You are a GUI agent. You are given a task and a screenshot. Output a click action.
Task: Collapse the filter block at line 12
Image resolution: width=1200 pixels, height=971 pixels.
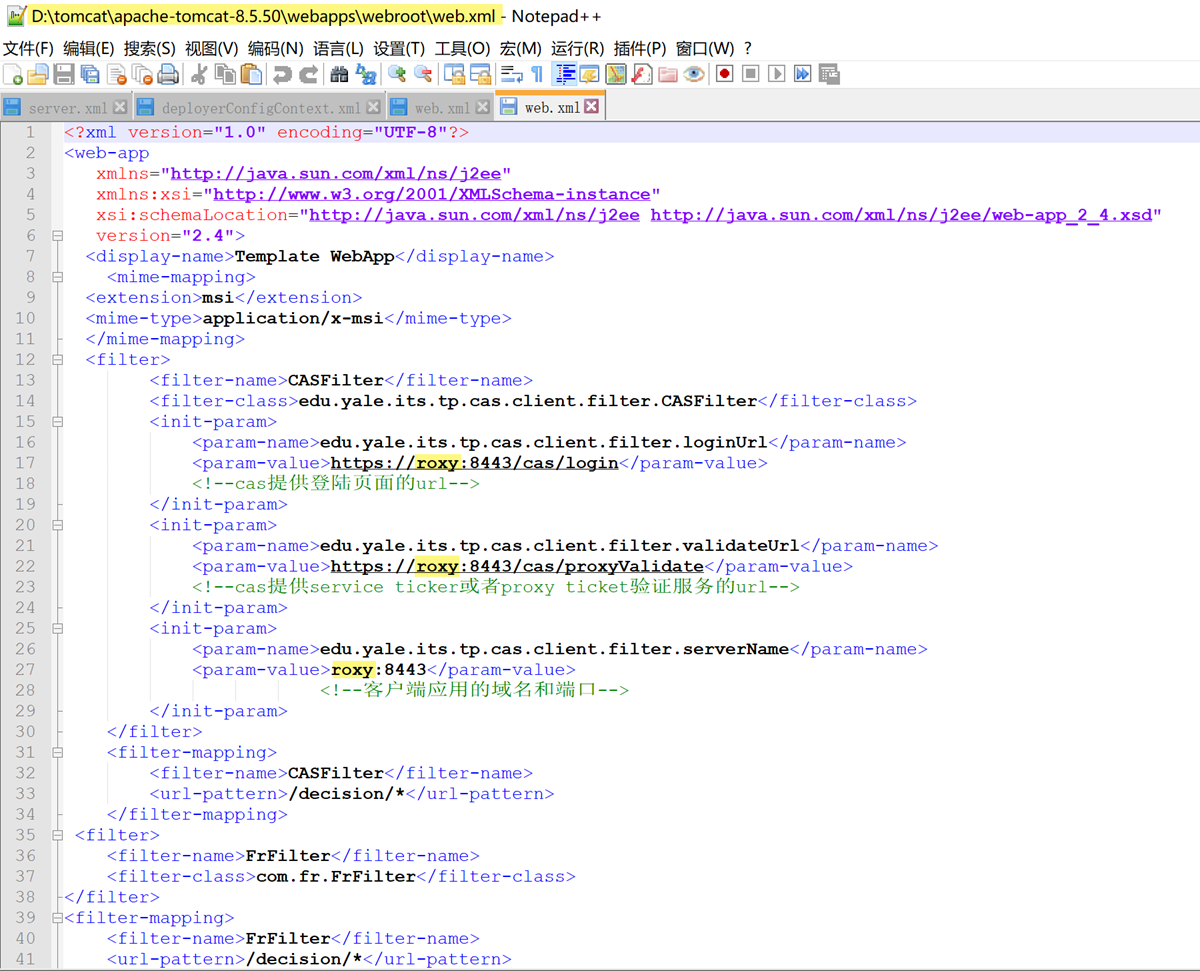click(x=57, y=360)
